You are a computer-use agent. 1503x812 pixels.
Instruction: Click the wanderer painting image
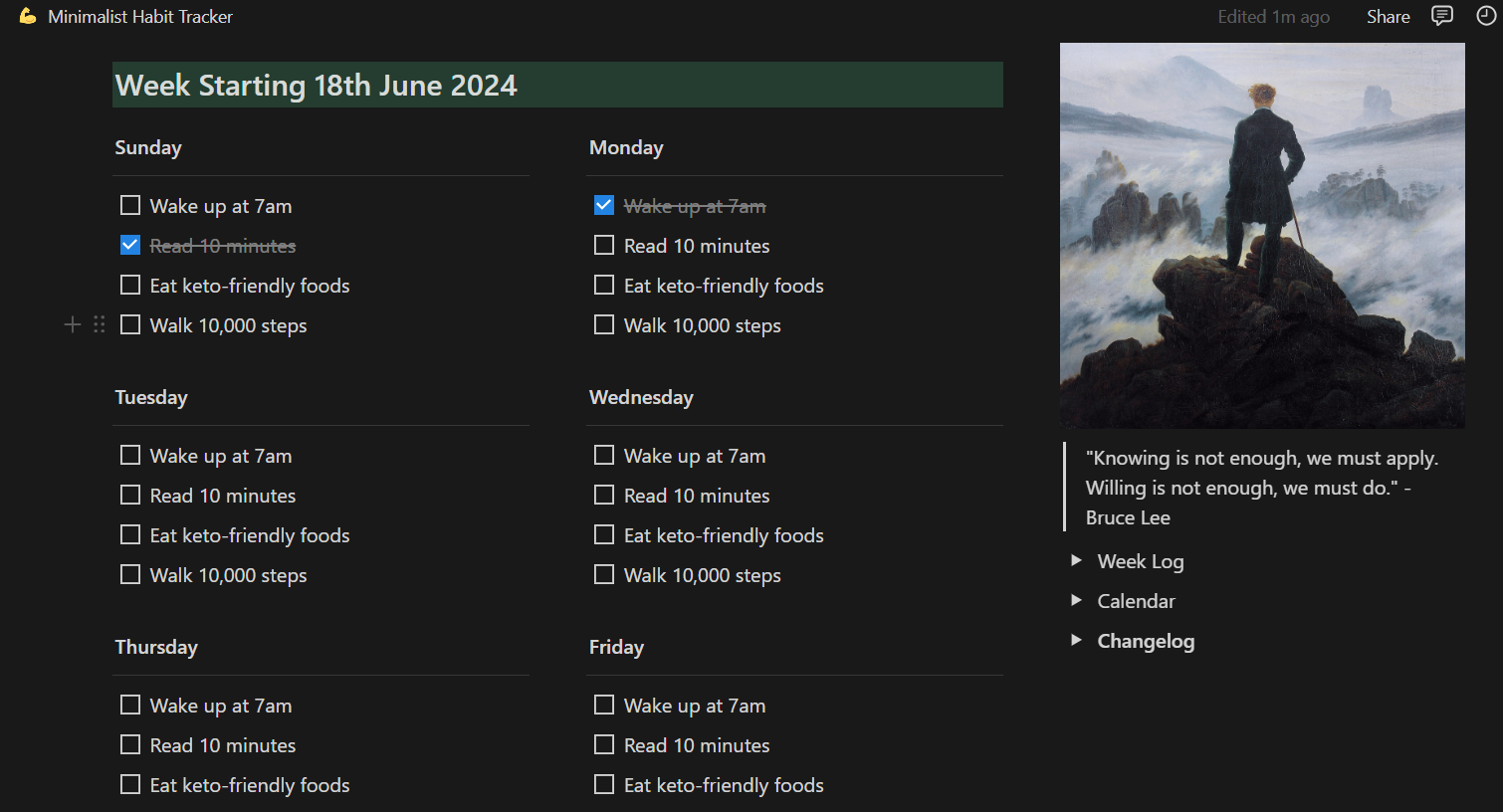click(1262, 236)
